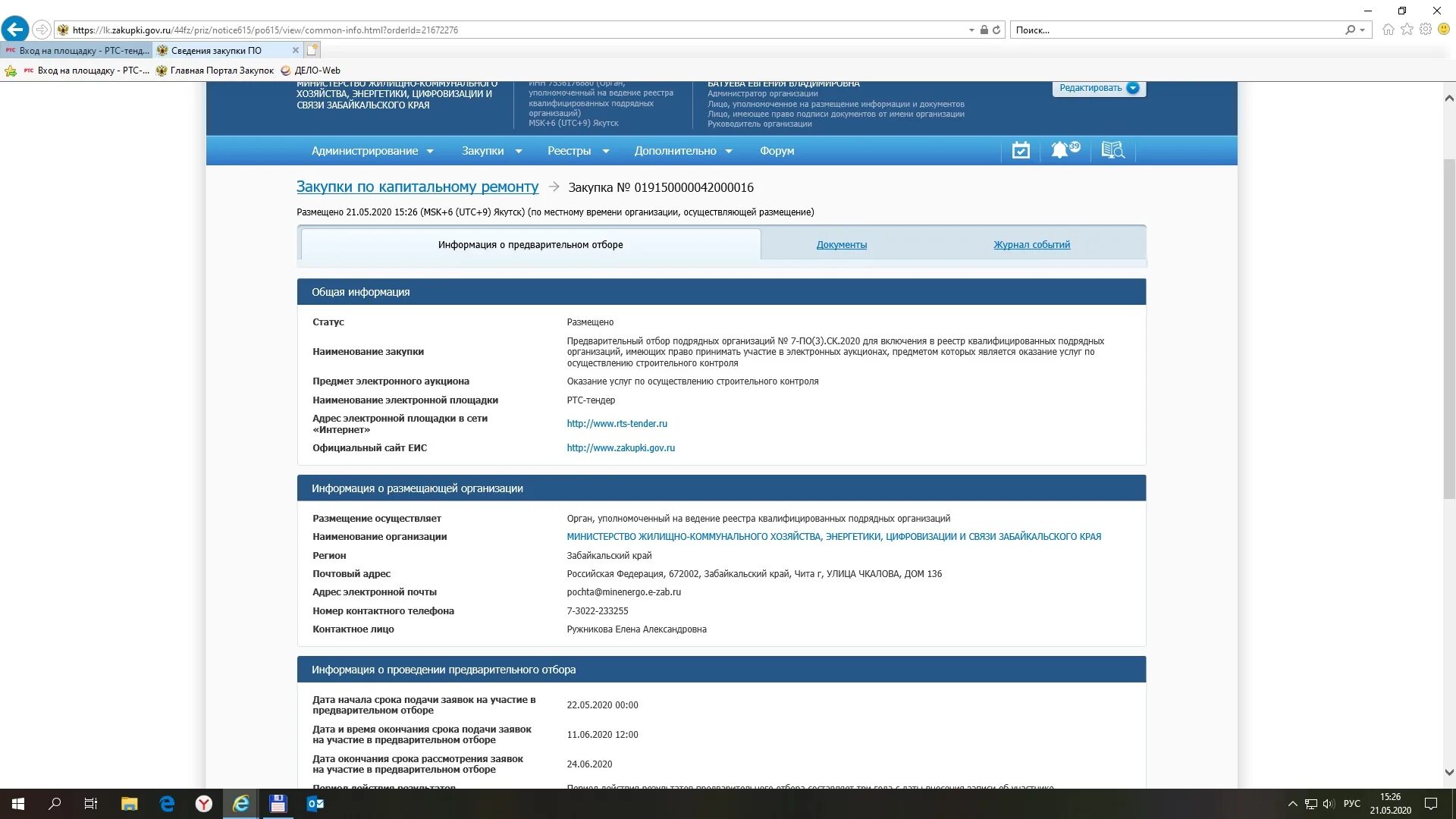Open Windows taskbar search

55,804
